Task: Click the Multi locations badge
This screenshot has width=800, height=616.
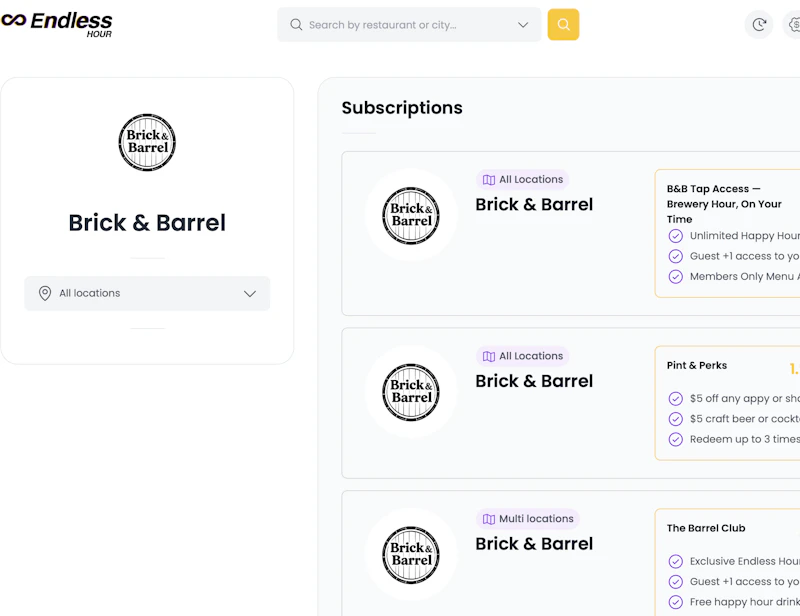Action: coord(528,519)
